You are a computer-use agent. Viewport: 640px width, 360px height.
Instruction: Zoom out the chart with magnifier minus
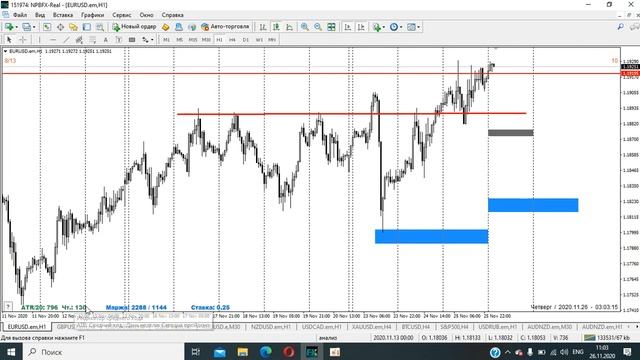coord(318,27)
